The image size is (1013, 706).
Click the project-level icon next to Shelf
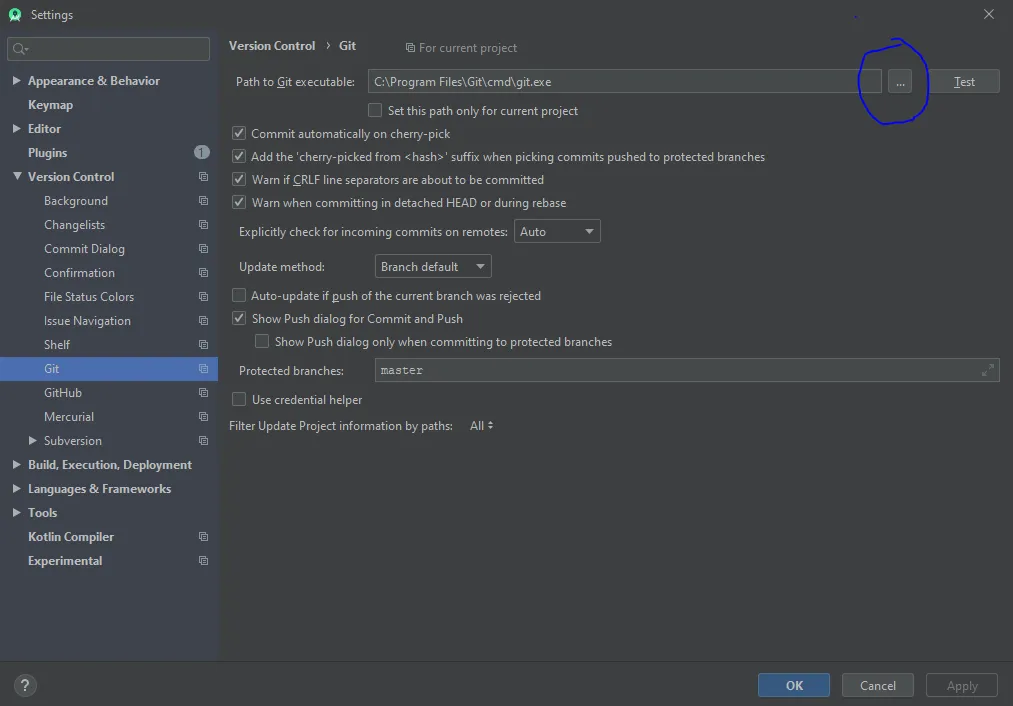[x=204, y=345]
